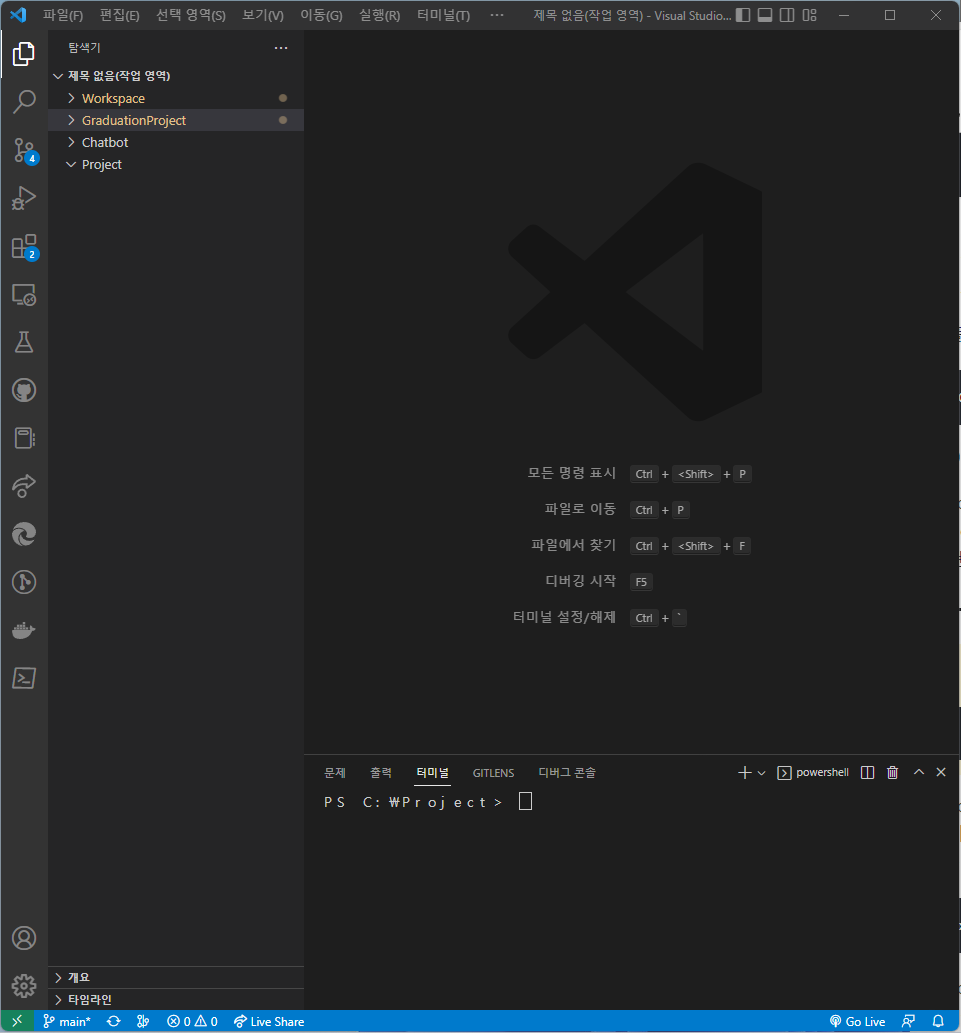Open Explorer more actions ellipsis
The width and height of the screenshot is (961, 1033).
point(281,47)
